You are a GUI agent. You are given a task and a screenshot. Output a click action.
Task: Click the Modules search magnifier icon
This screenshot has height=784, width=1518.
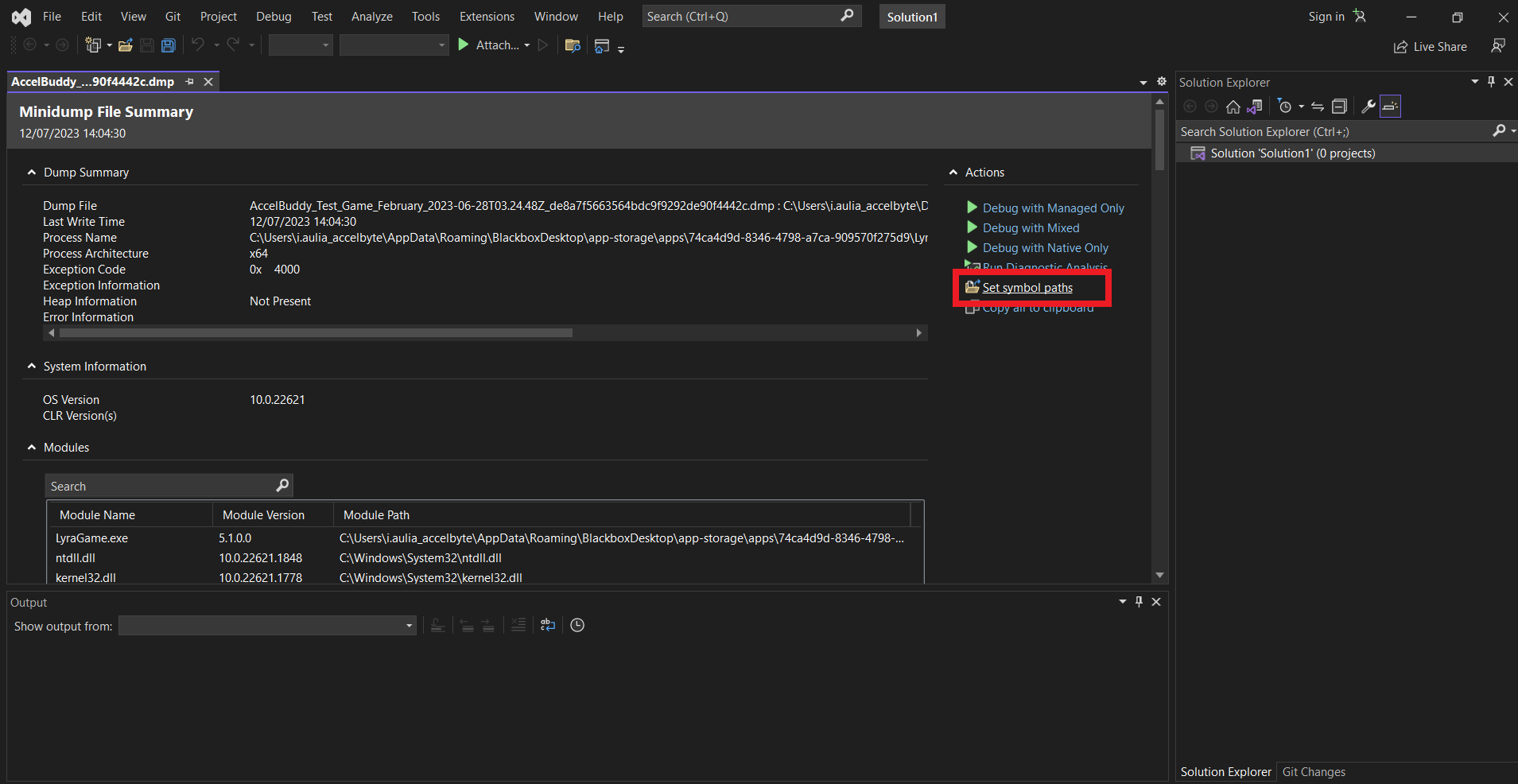click(282, 486)
